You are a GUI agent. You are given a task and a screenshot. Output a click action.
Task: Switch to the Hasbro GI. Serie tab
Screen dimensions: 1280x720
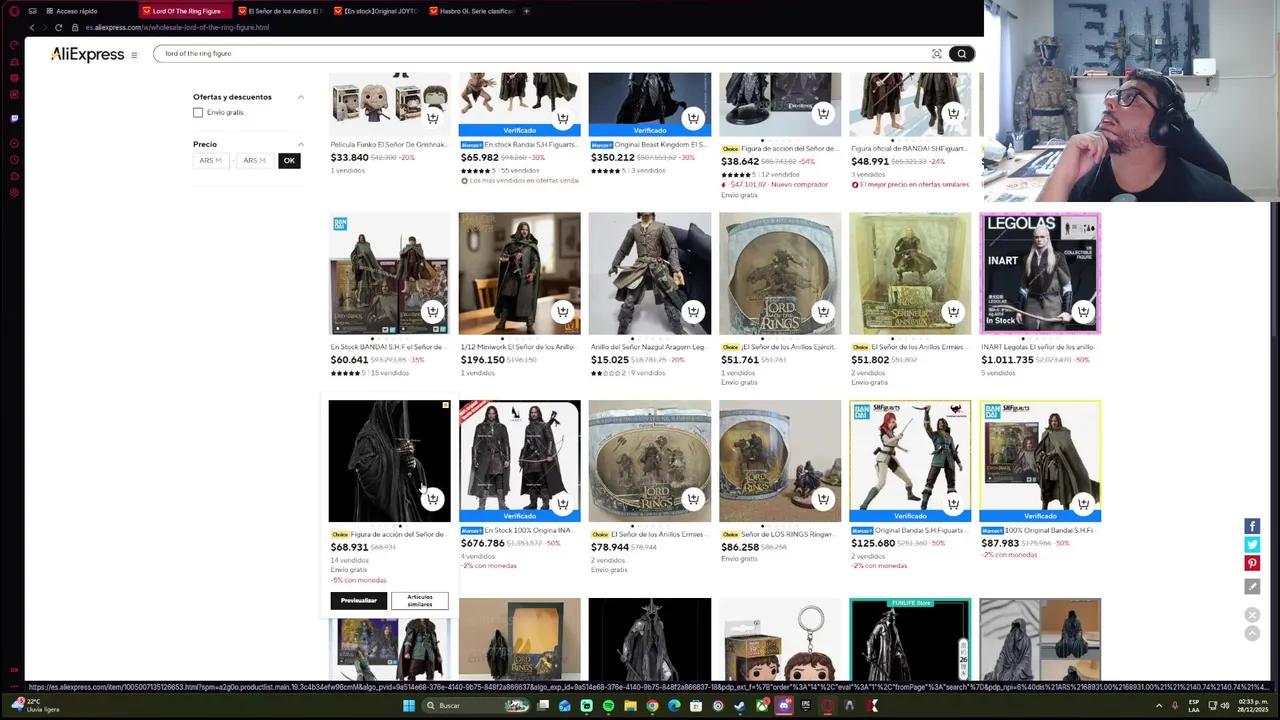(471, 11)
